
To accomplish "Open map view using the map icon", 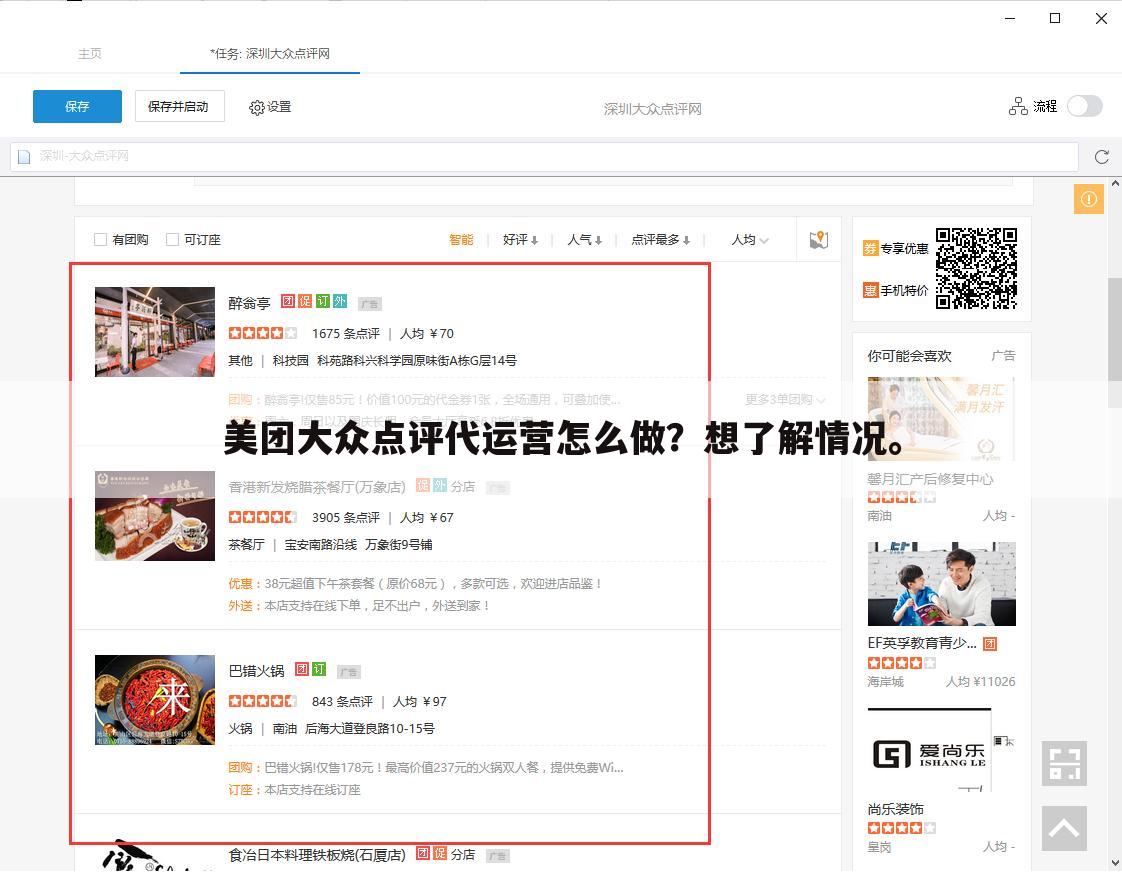I will 818,239.
